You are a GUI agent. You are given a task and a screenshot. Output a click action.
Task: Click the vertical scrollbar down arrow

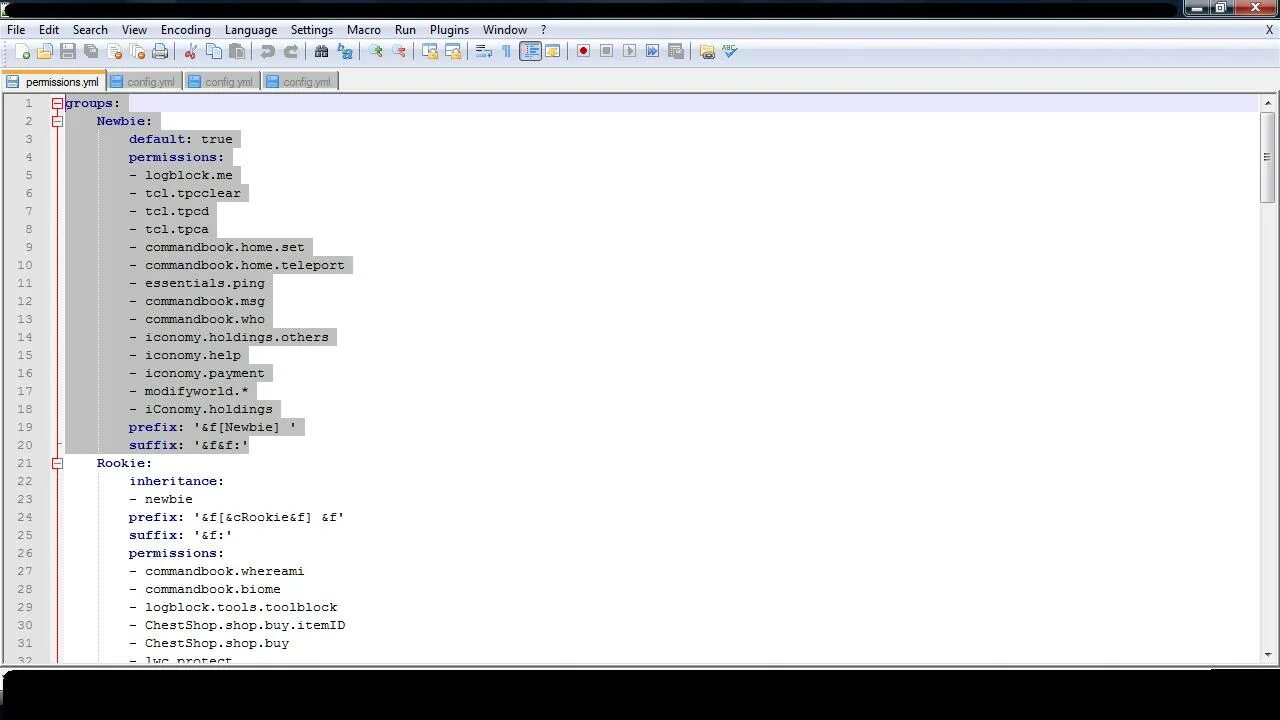click(x=1268, y=654)
